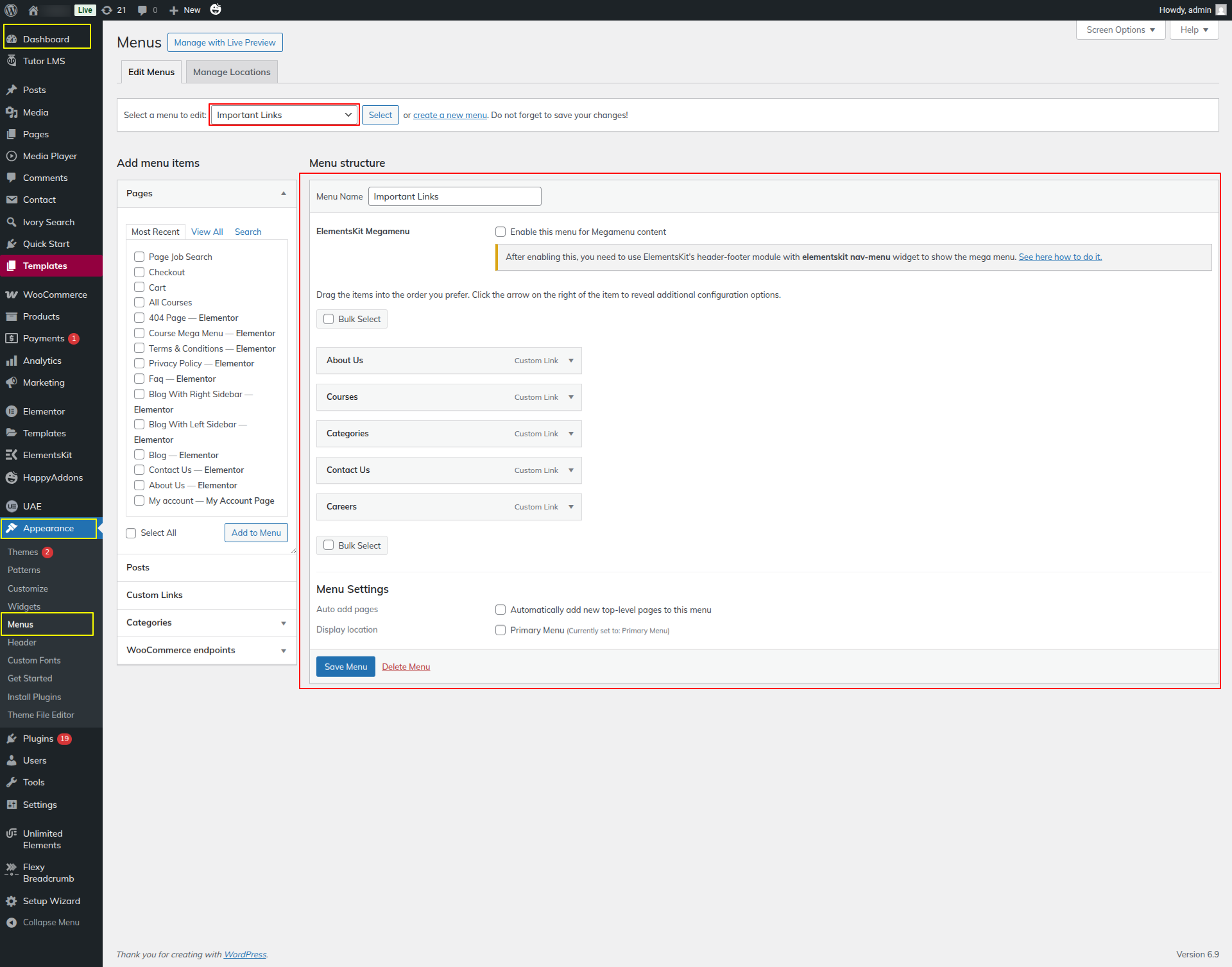
Task: Open site home icon in admin bar
Action: click(33, 10)
